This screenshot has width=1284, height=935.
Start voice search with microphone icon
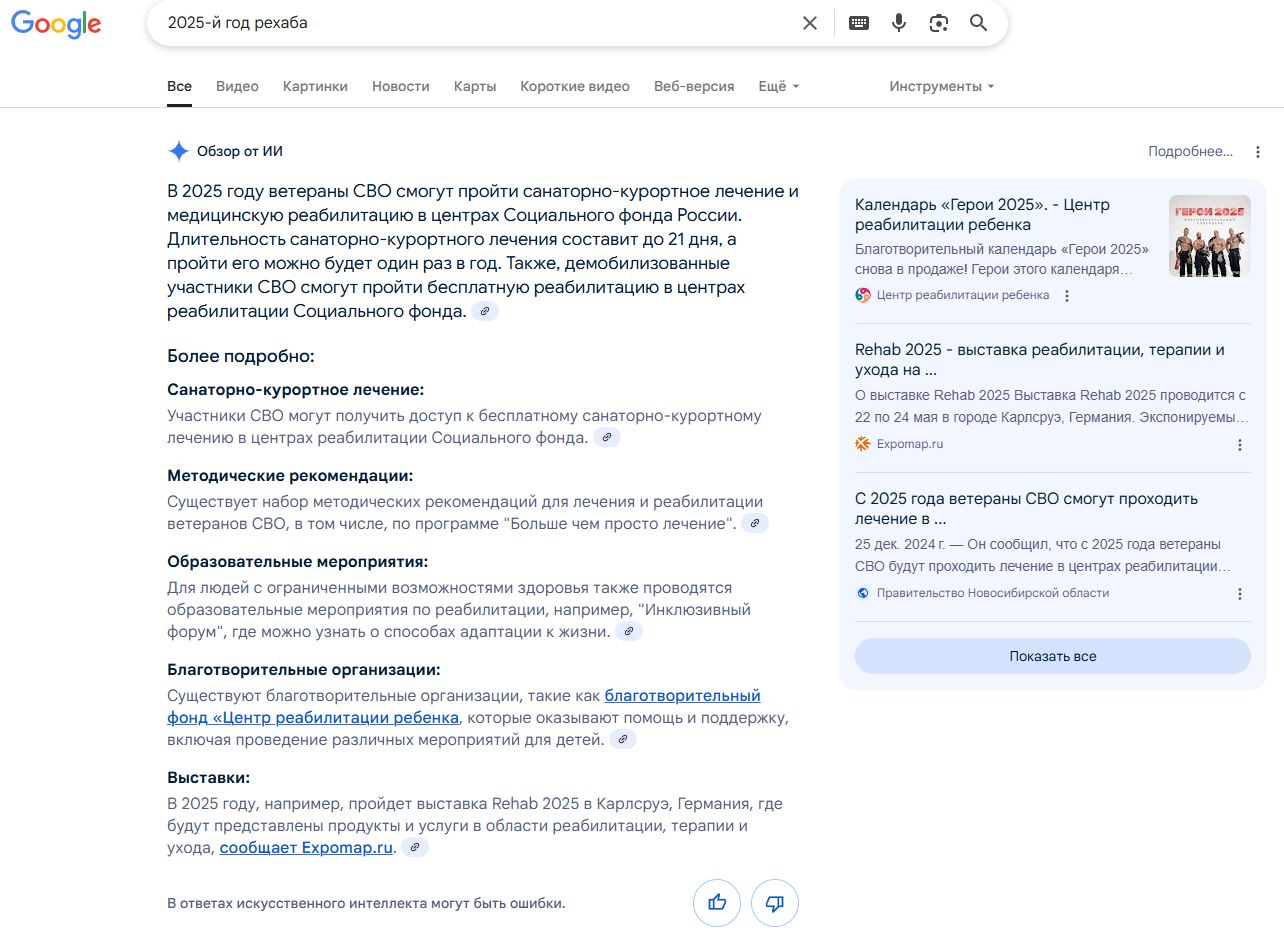click(x=899, y=23)
